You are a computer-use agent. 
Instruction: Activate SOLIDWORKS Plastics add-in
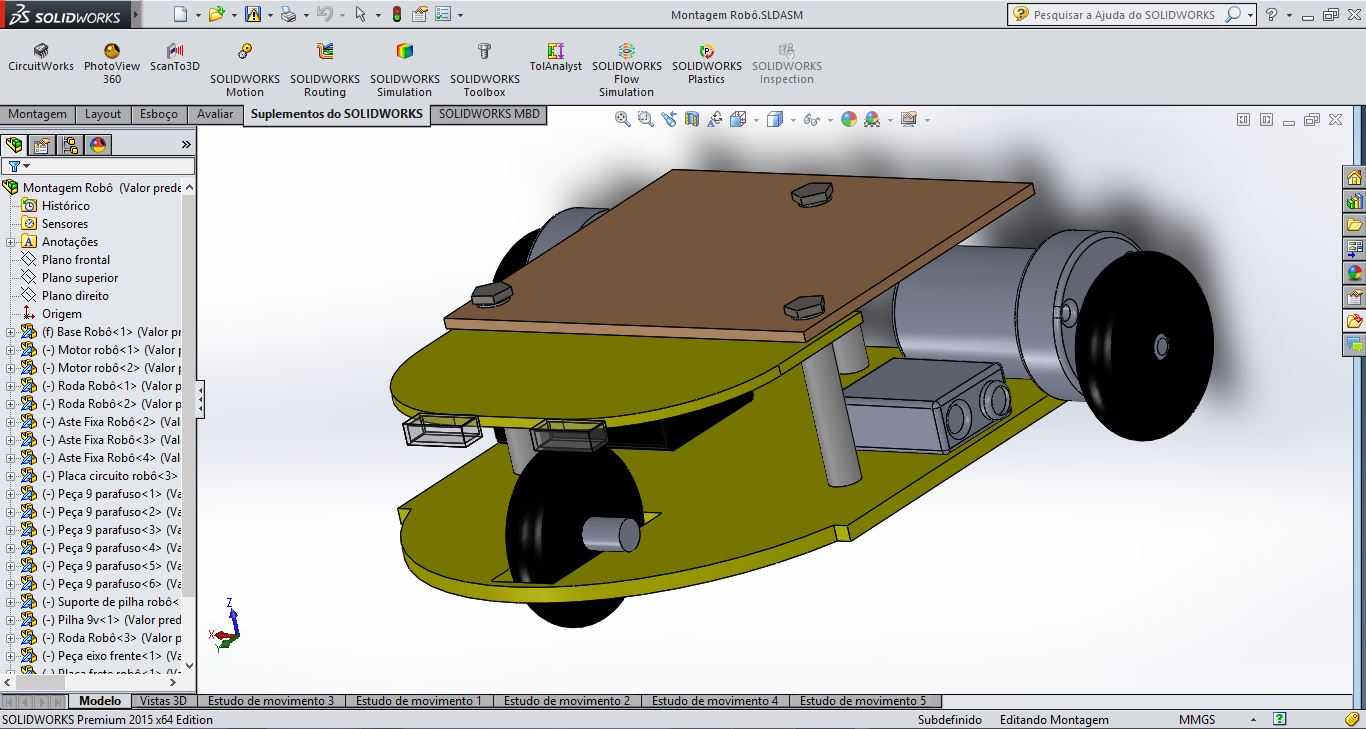click(x=707, y=63)
